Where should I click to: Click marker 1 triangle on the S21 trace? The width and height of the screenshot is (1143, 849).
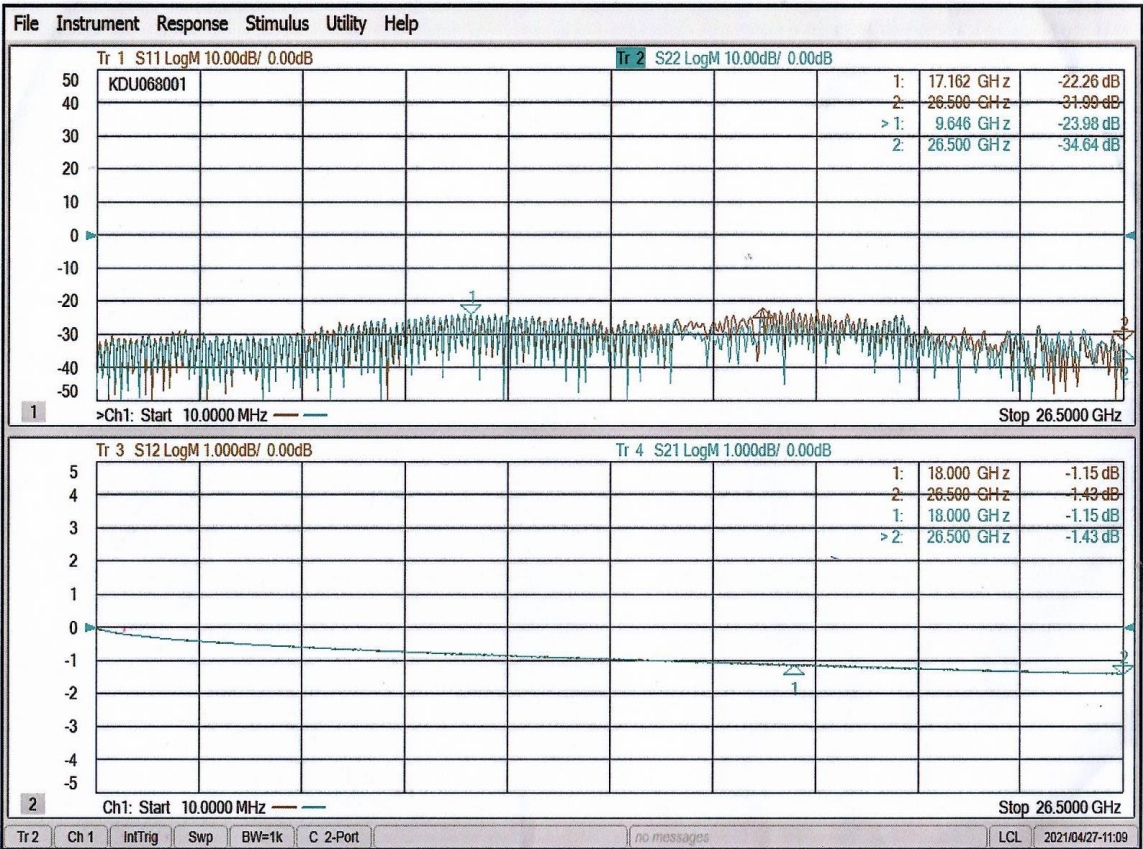(793, 671)
